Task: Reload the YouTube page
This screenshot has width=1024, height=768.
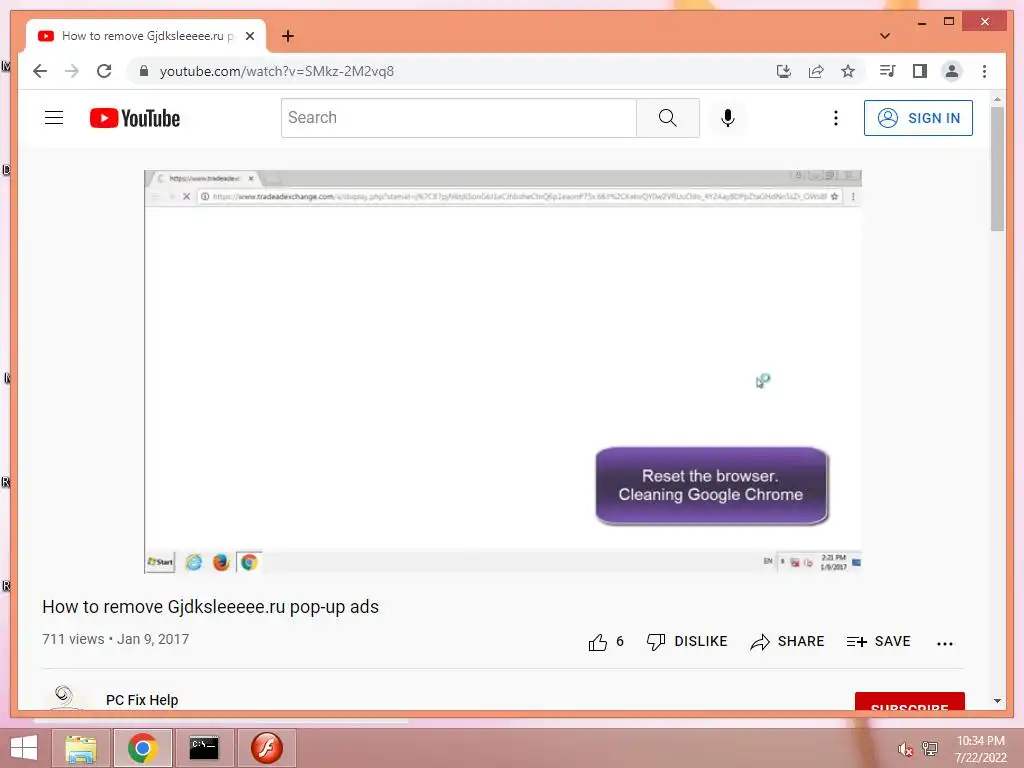Action: click(x=104, y=71)
